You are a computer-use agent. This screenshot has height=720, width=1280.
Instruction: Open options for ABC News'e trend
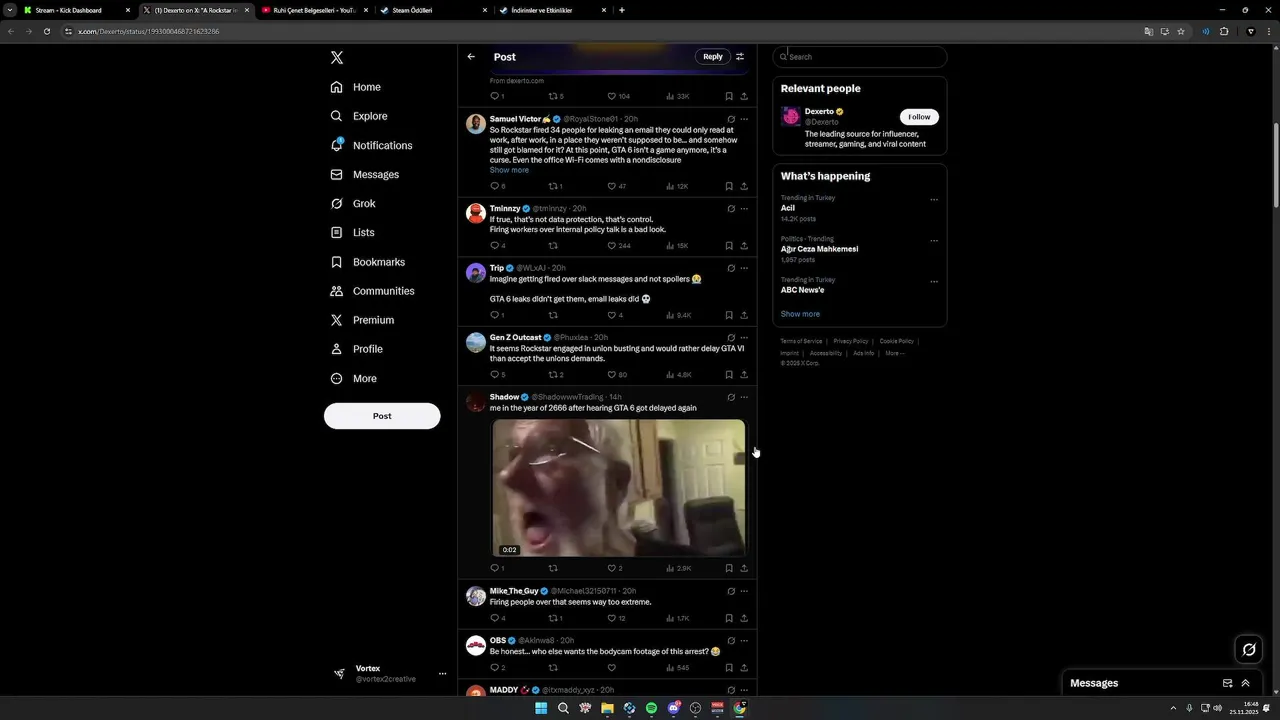[x=934, y=281]
